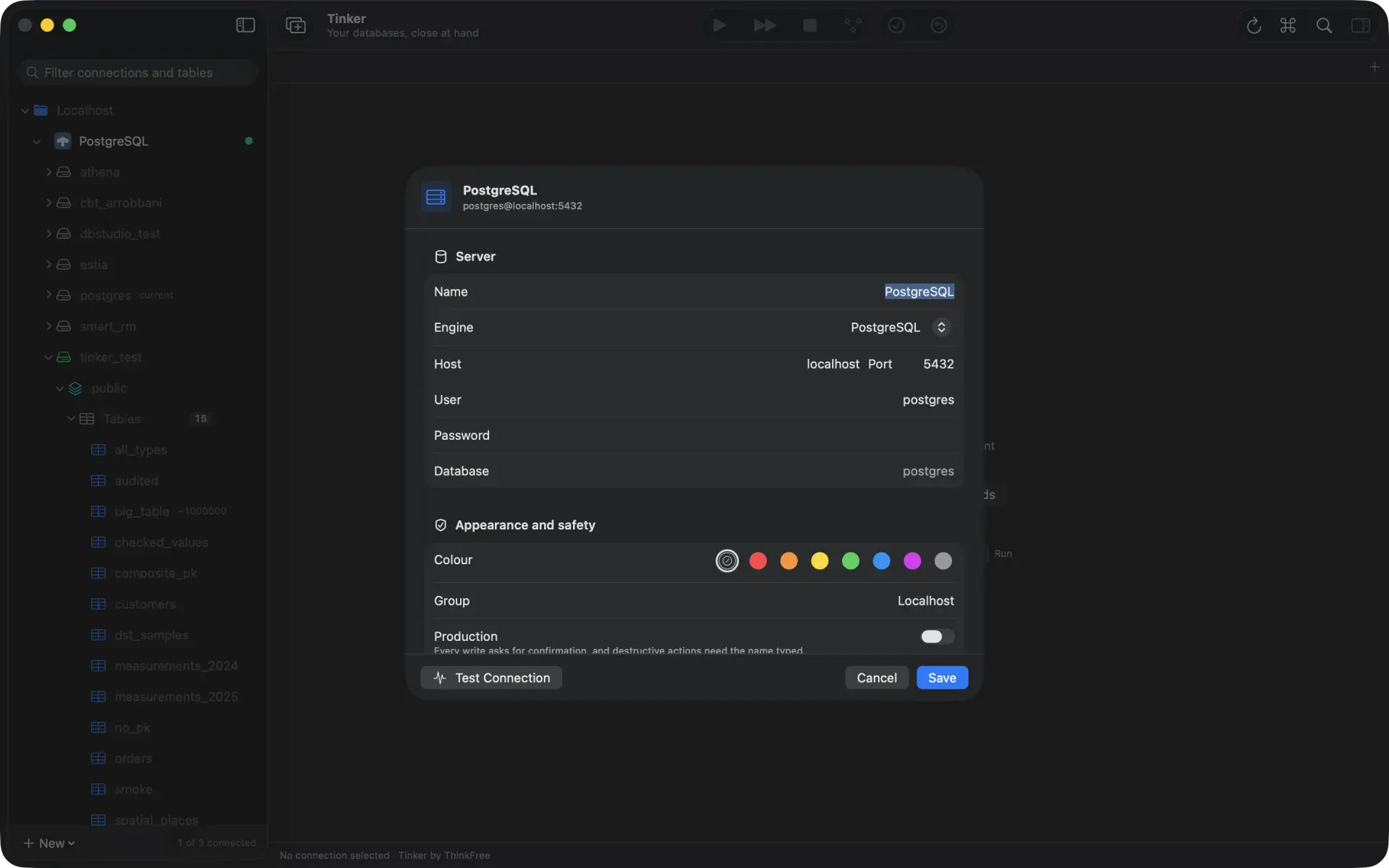Screen dimensions: 1389x868
Task: Click the customers table icon
Action: (x=98, y=604)
